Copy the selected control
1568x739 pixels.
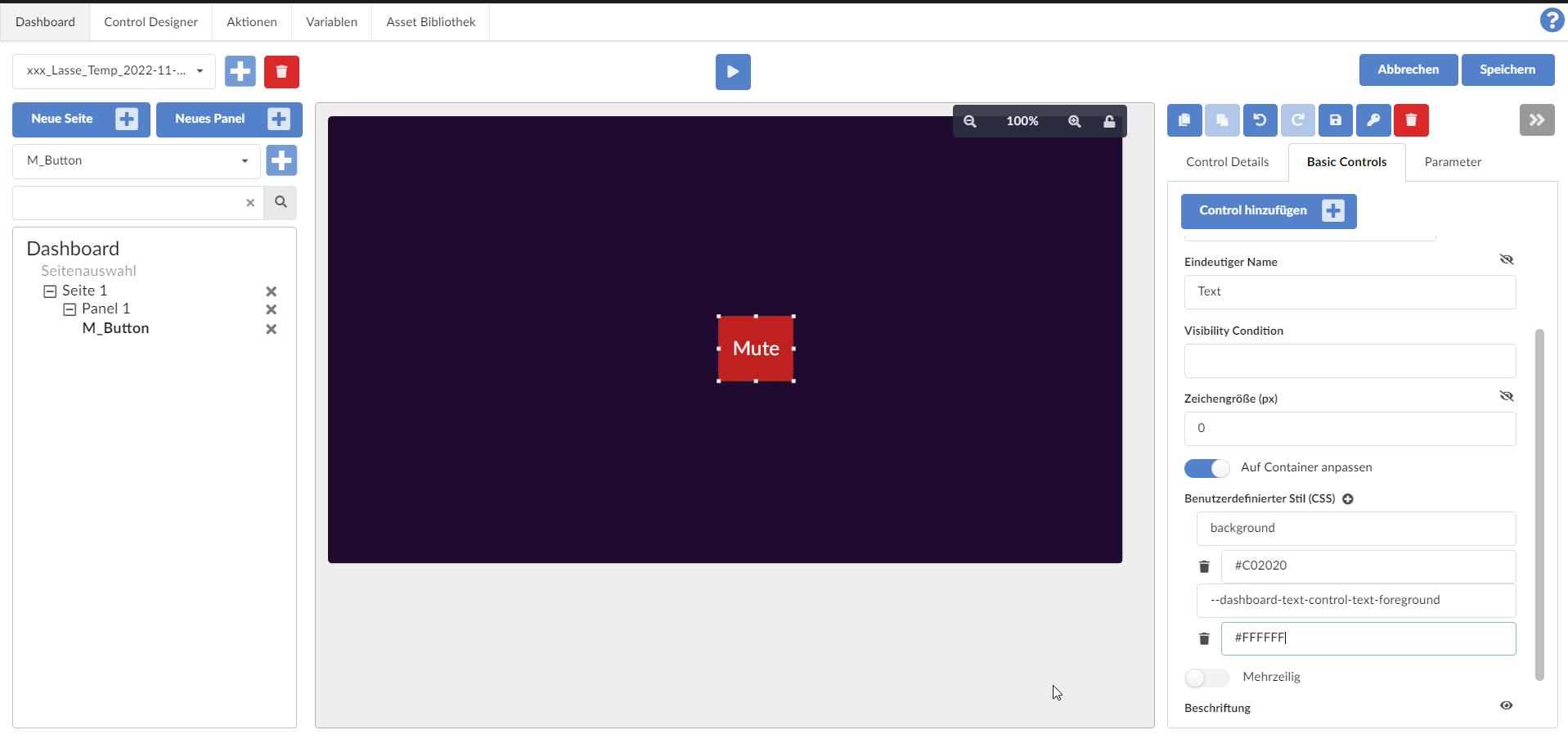[1184, 120]
